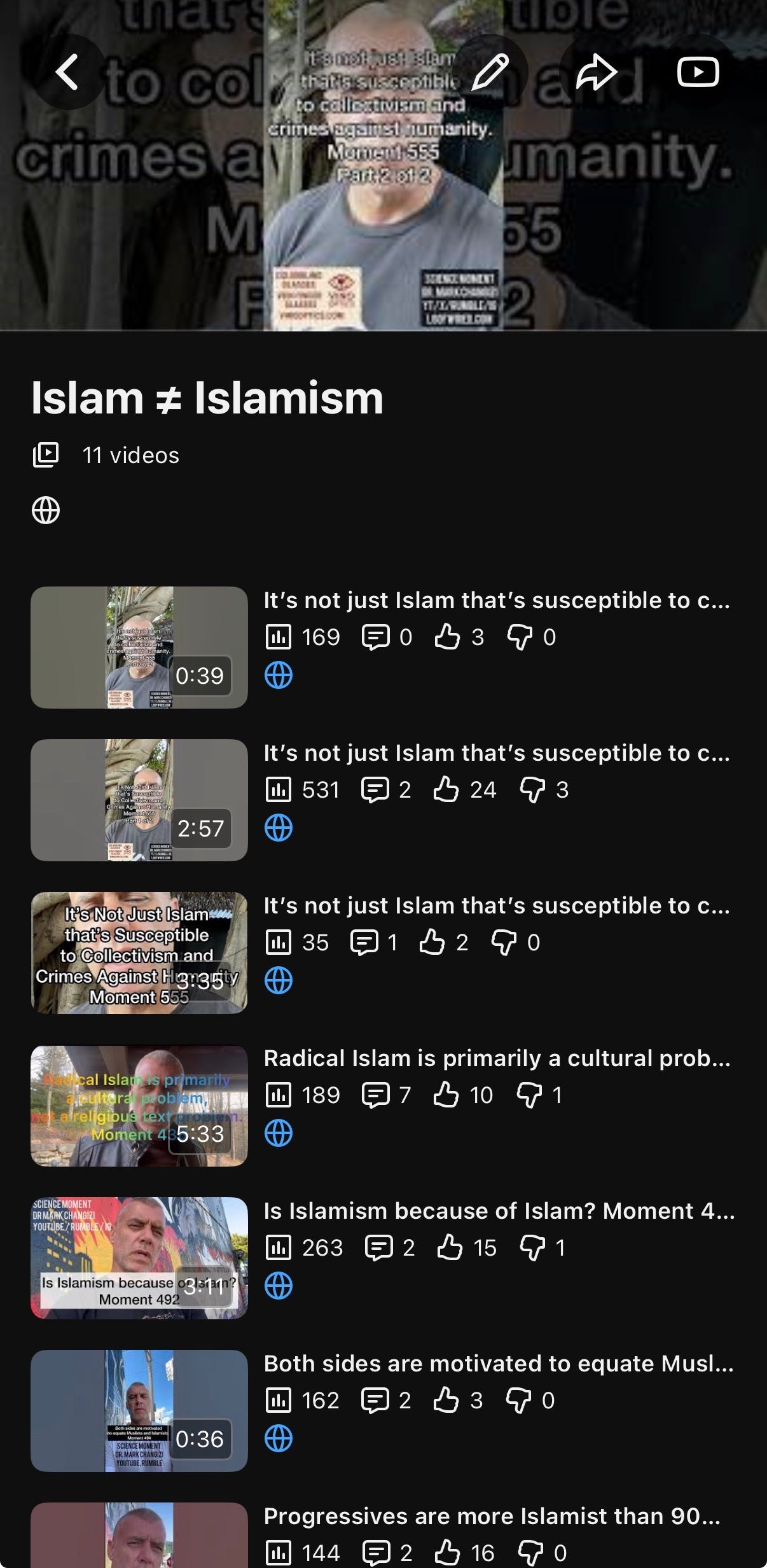Tap the back arrow icon
The width and height of the screenshot is (767, 1568).
pyautogui.click(x=67, y=72)
